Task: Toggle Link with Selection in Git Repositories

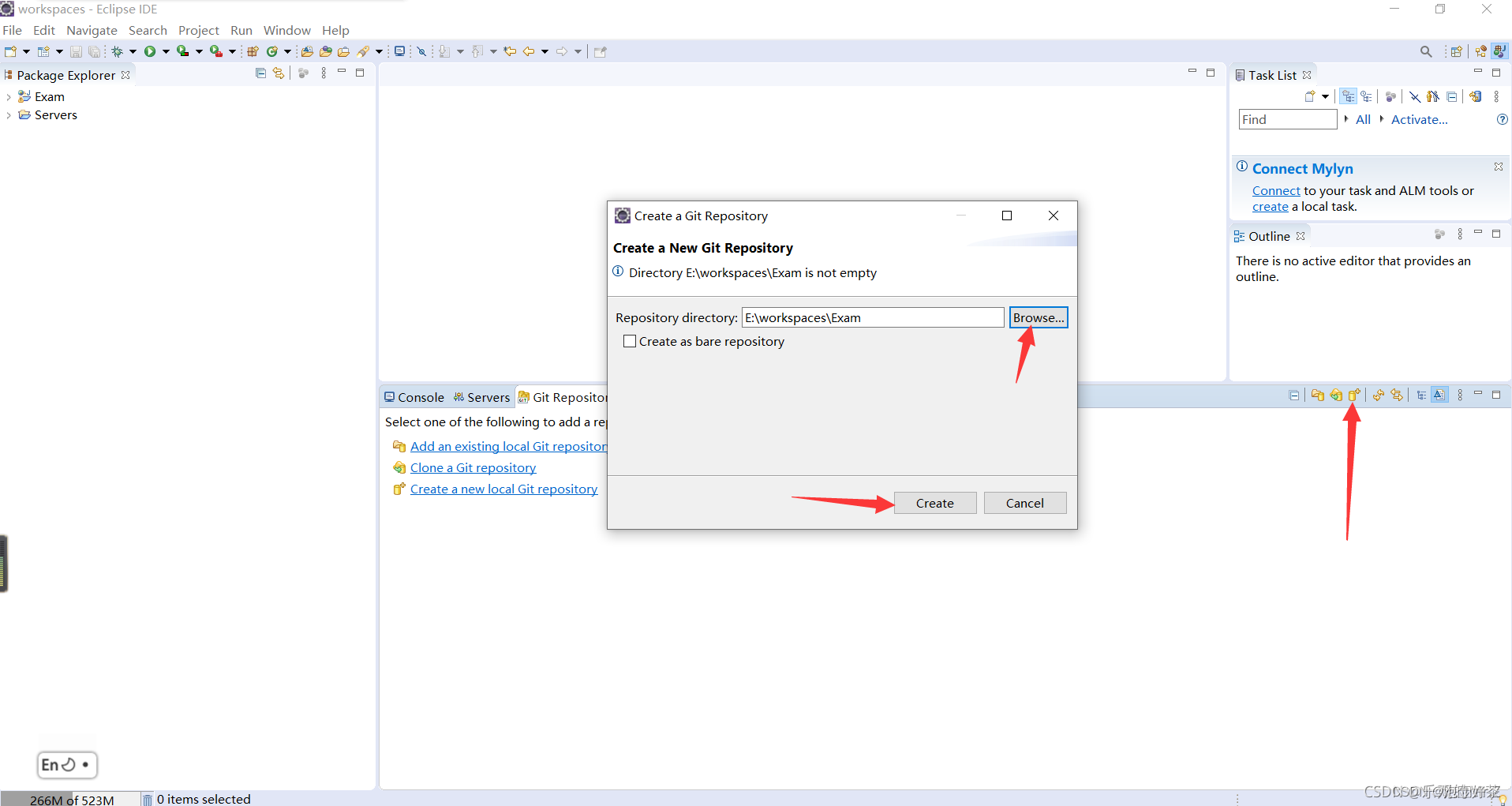Action: pyautogui.click(x=1398, y=395)
